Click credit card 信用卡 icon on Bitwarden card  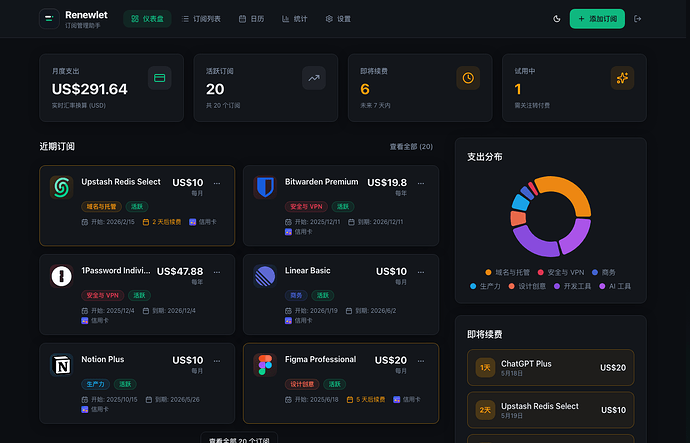[x=288, y=232]
